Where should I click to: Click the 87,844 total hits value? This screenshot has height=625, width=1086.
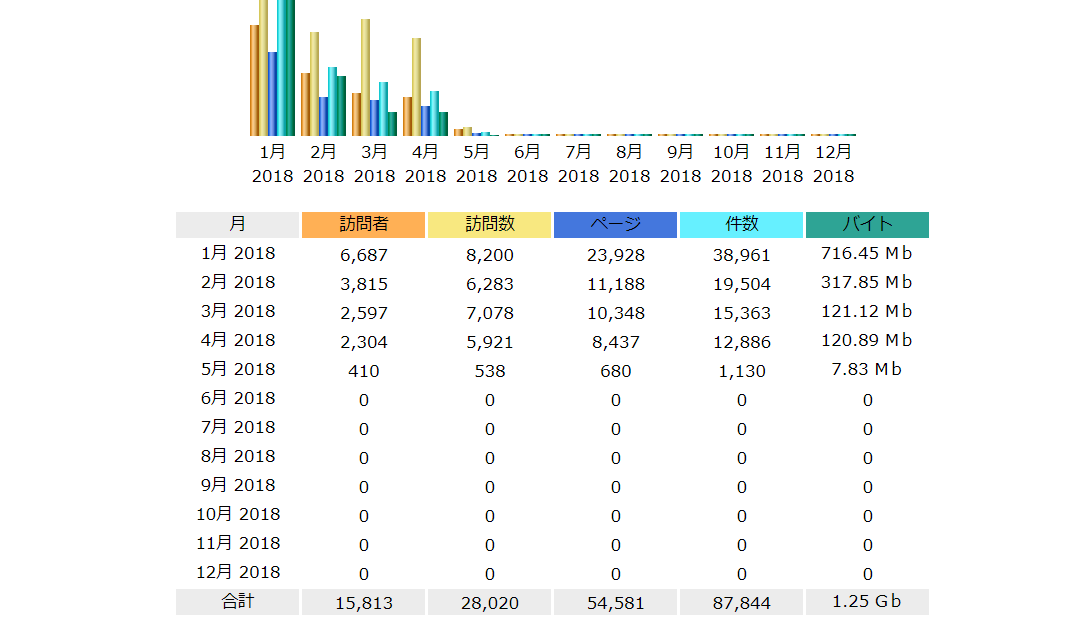pyautogui.click(x=741, y=603)
